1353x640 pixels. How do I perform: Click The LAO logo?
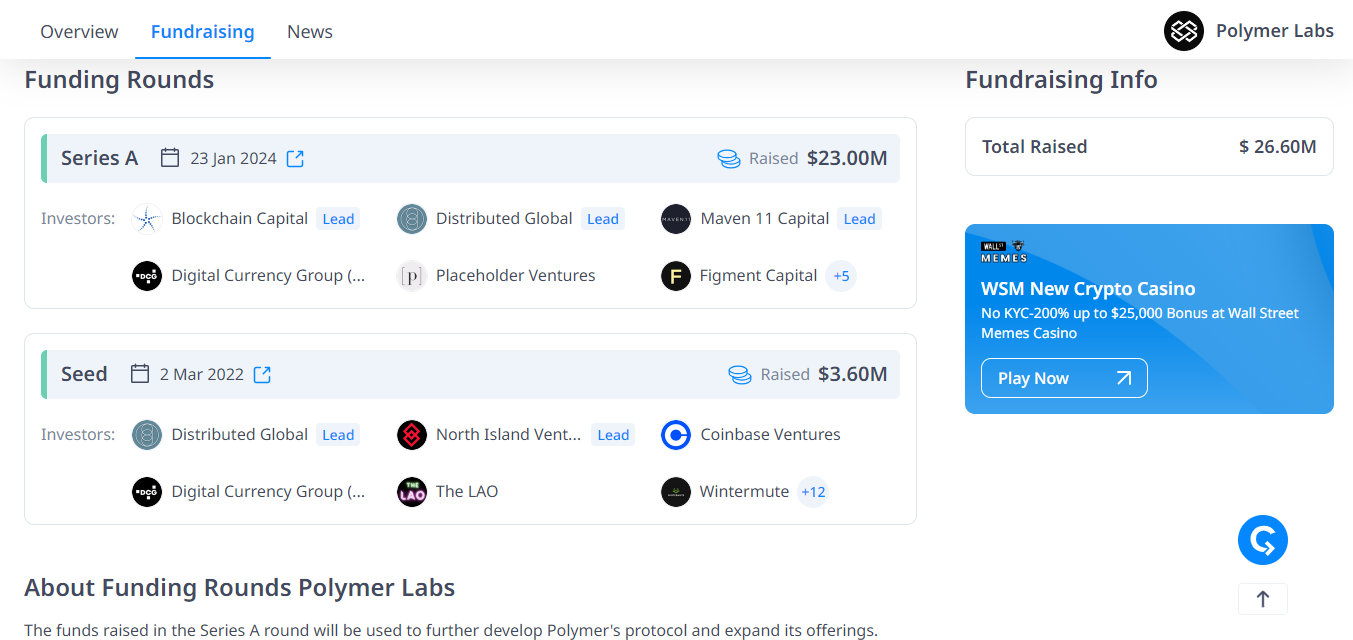[412, 492]
